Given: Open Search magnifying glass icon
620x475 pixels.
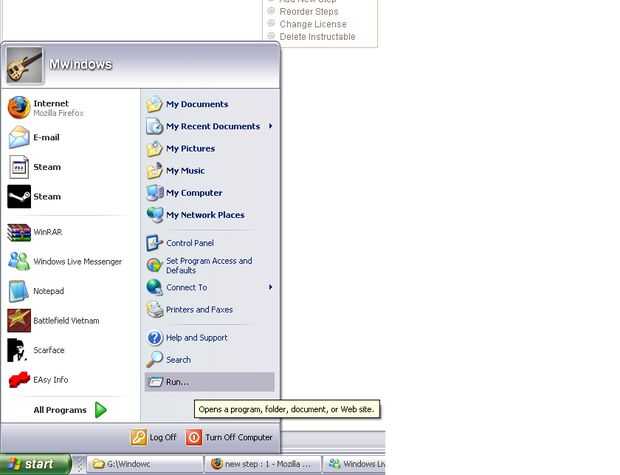Looking at the screenshot, I should 154,360.
